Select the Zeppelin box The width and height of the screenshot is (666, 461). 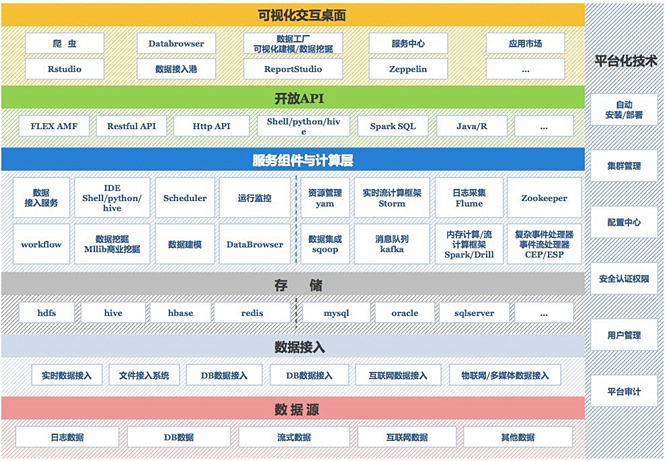(x=408, y=69)
